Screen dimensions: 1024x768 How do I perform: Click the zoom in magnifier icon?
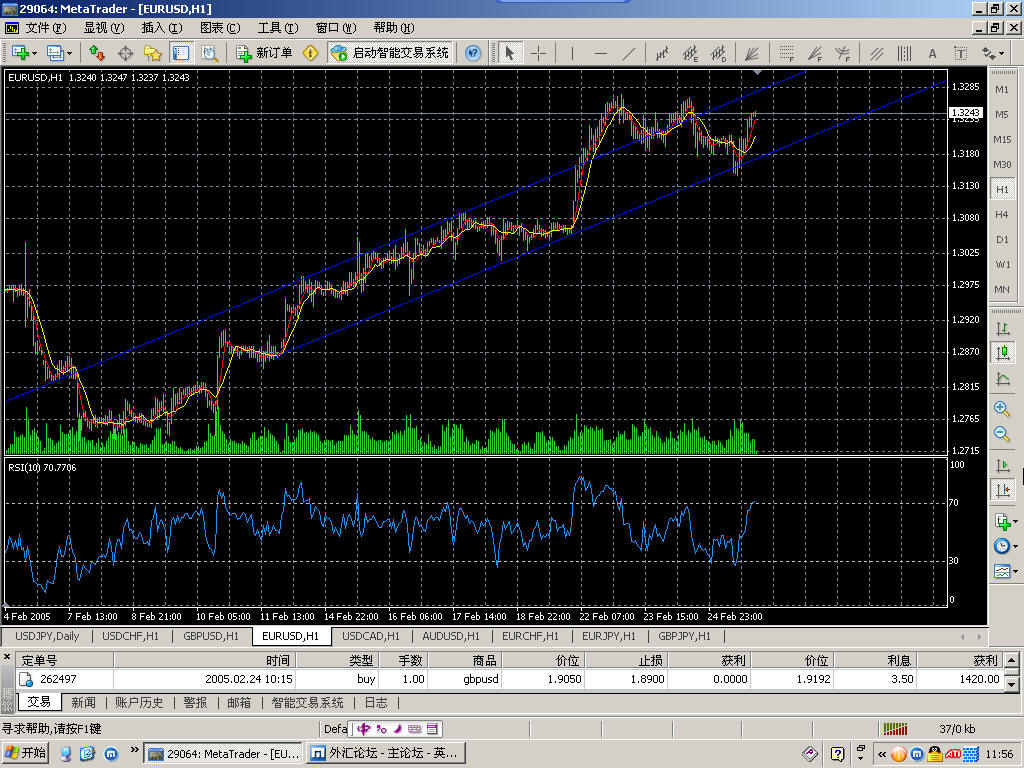click(x=1002, y=408)
